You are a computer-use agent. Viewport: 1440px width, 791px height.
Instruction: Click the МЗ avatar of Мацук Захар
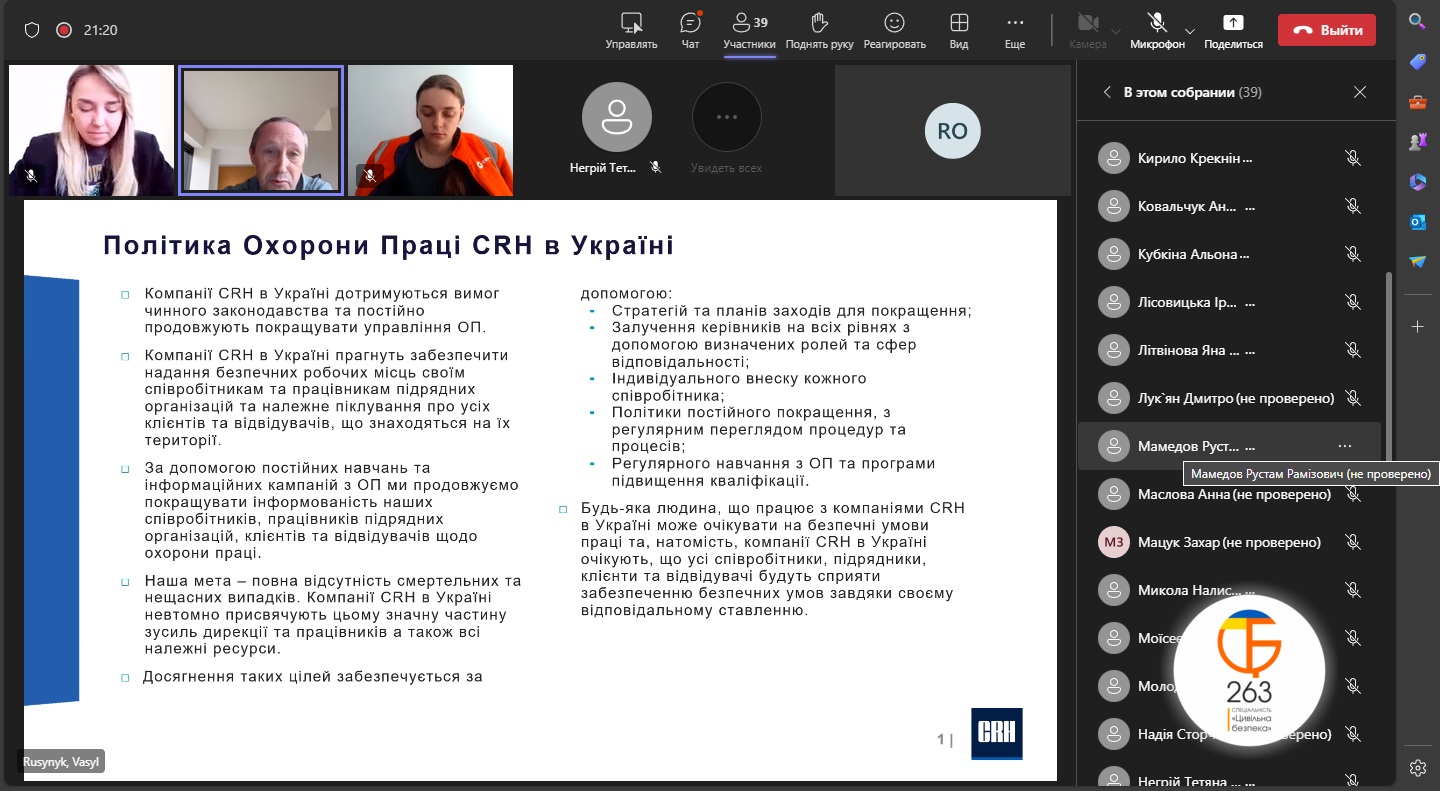[1113, 542]
